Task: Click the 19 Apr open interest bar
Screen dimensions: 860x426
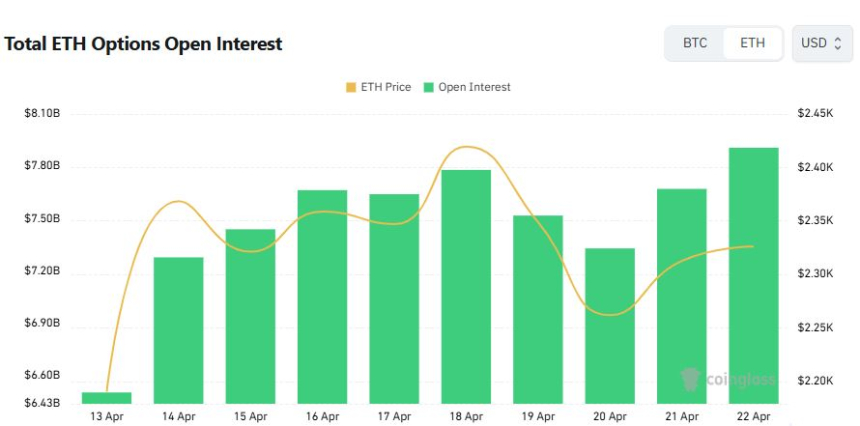Action: point(538,309)
